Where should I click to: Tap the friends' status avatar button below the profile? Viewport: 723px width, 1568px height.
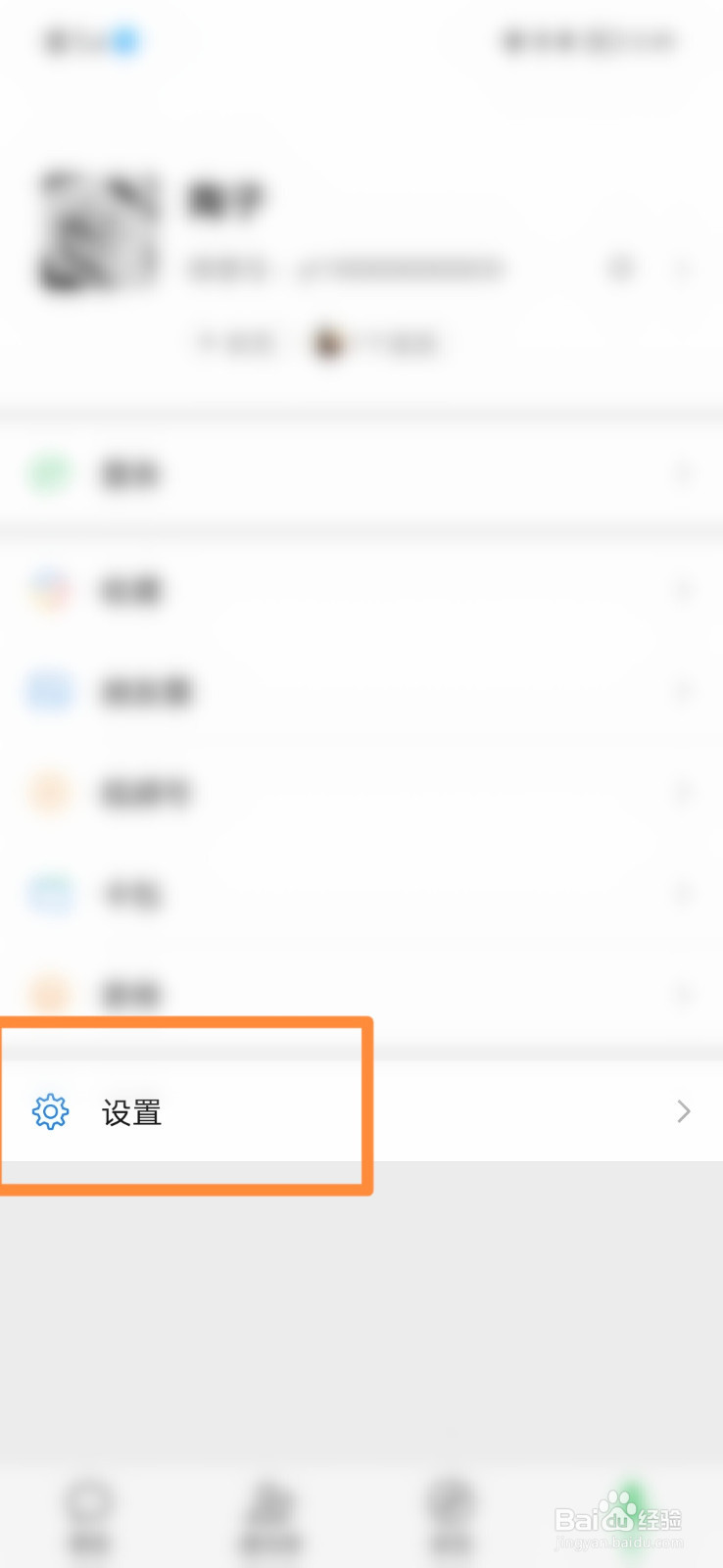pos(374,343)
